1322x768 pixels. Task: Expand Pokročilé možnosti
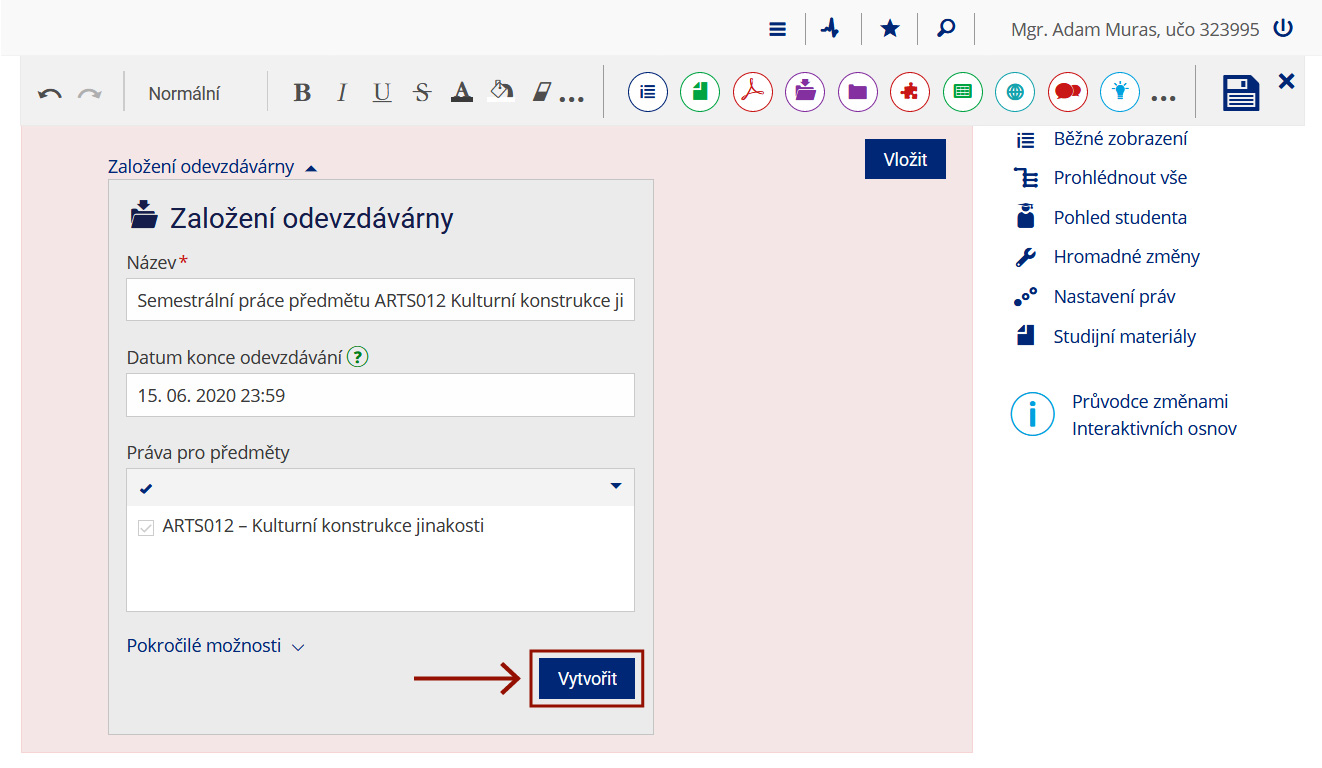[x=215, y=646]
